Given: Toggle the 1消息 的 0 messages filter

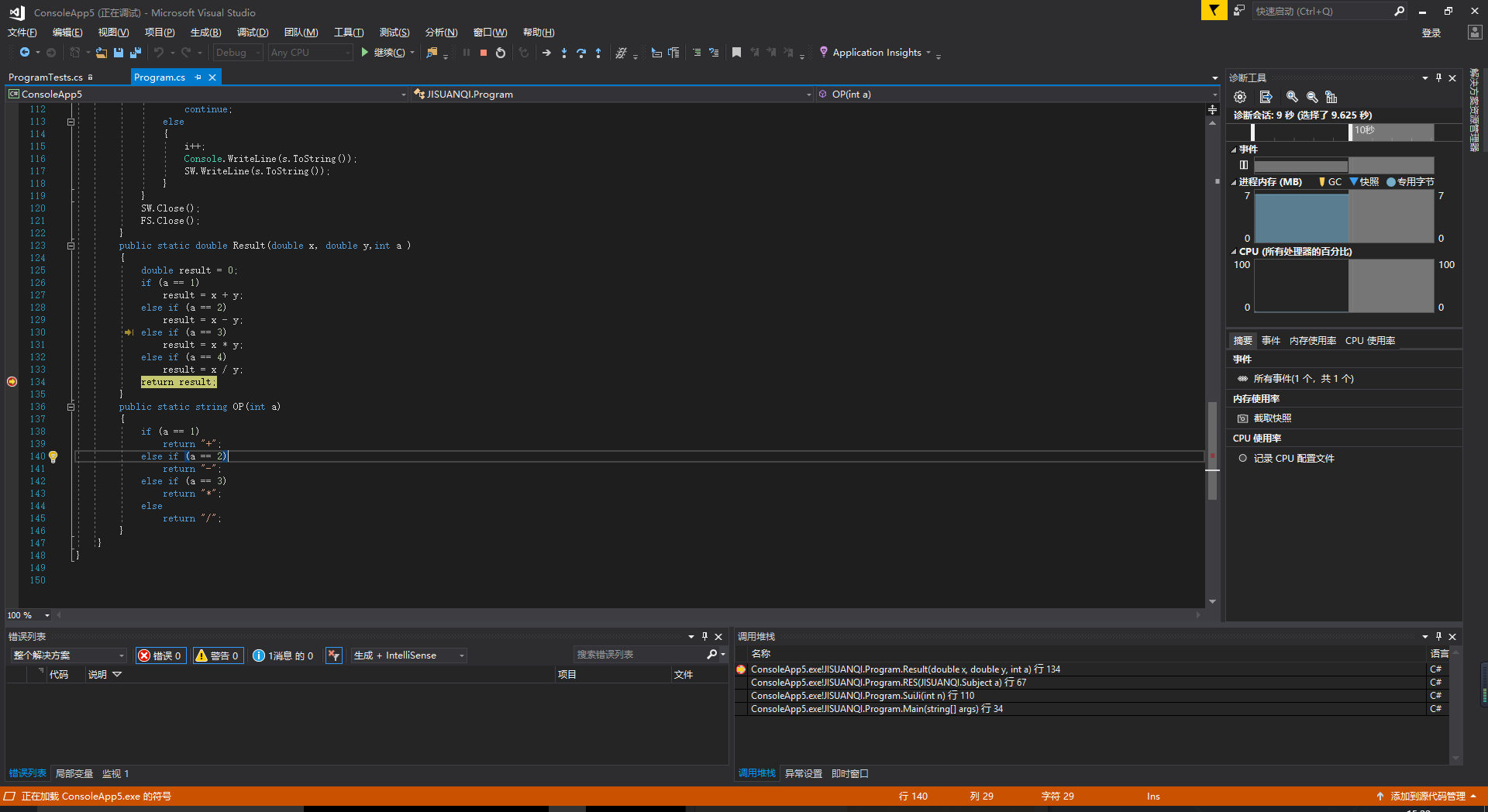Looking at the screenshot, I should pyautogui.click(x=284, y=655).
